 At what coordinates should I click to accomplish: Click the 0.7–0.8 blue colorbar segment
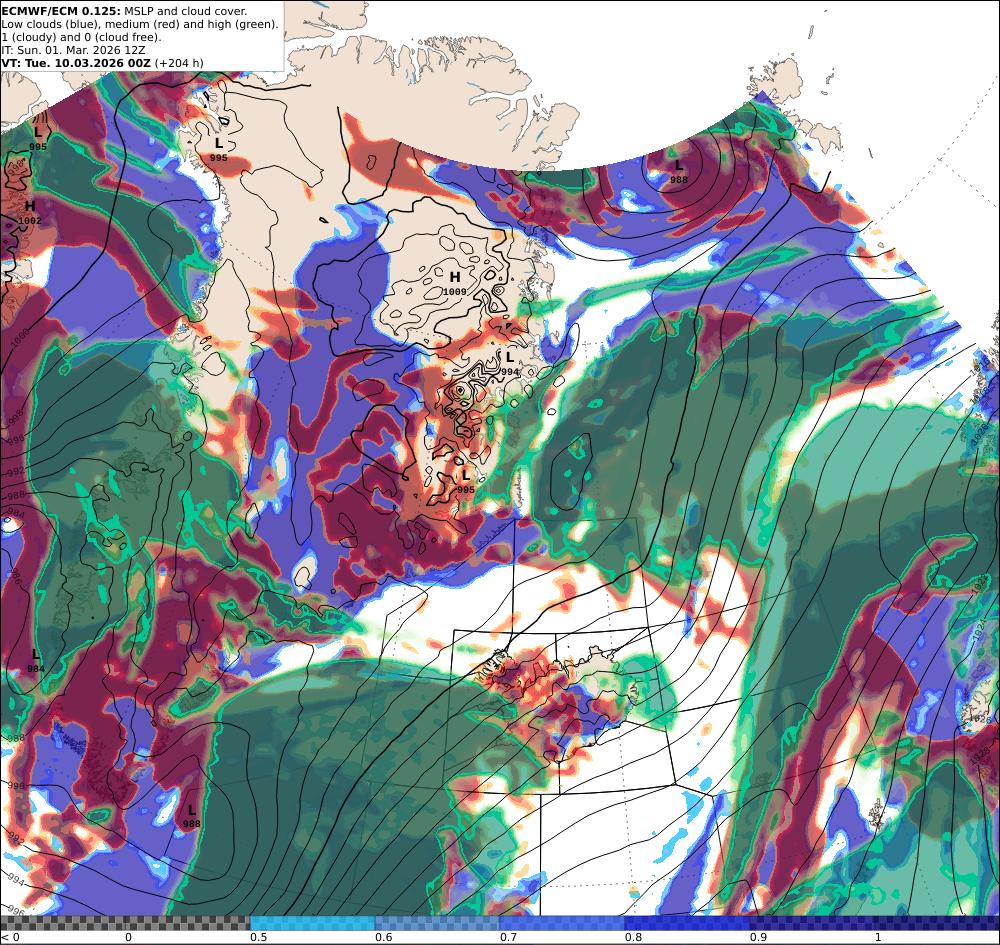pos(562,923)
